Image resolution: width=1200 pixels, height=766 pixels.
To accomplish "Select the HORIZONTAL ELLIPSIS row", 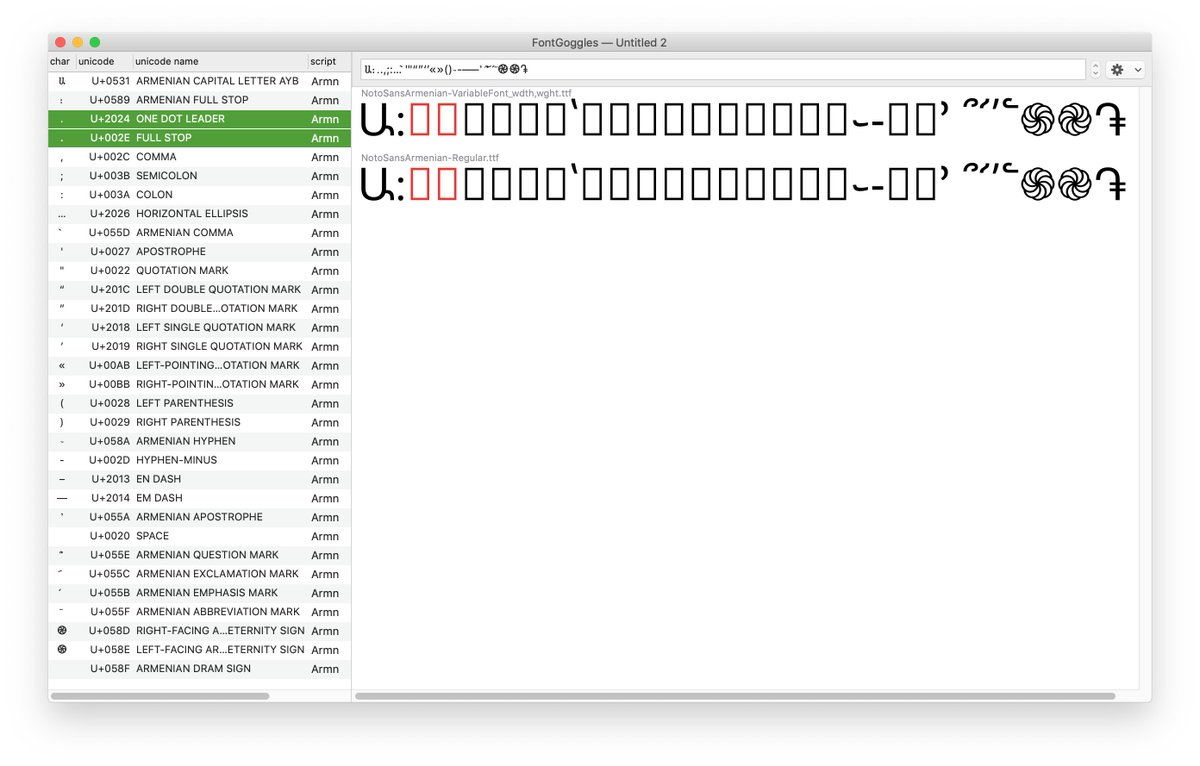I will [x=200, y=214].
